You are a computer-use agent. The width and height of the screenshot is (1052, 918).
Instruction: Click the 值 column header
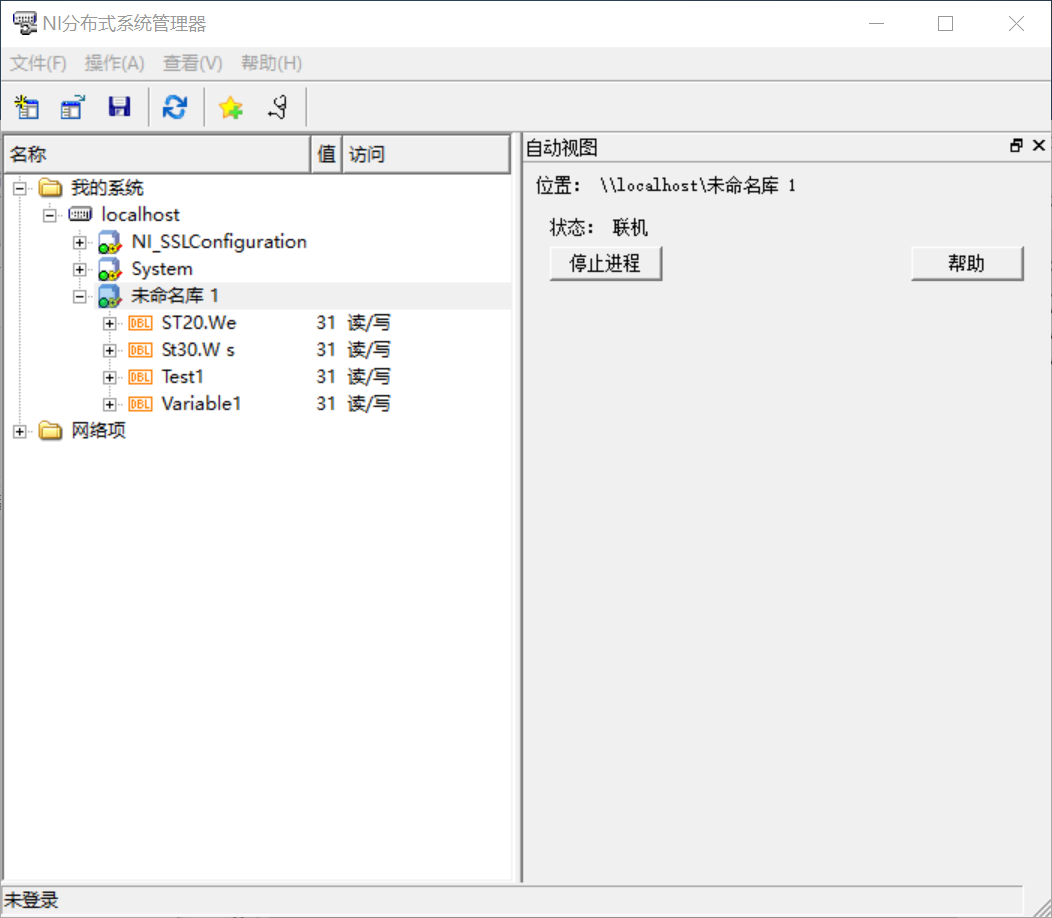[327, 154]
